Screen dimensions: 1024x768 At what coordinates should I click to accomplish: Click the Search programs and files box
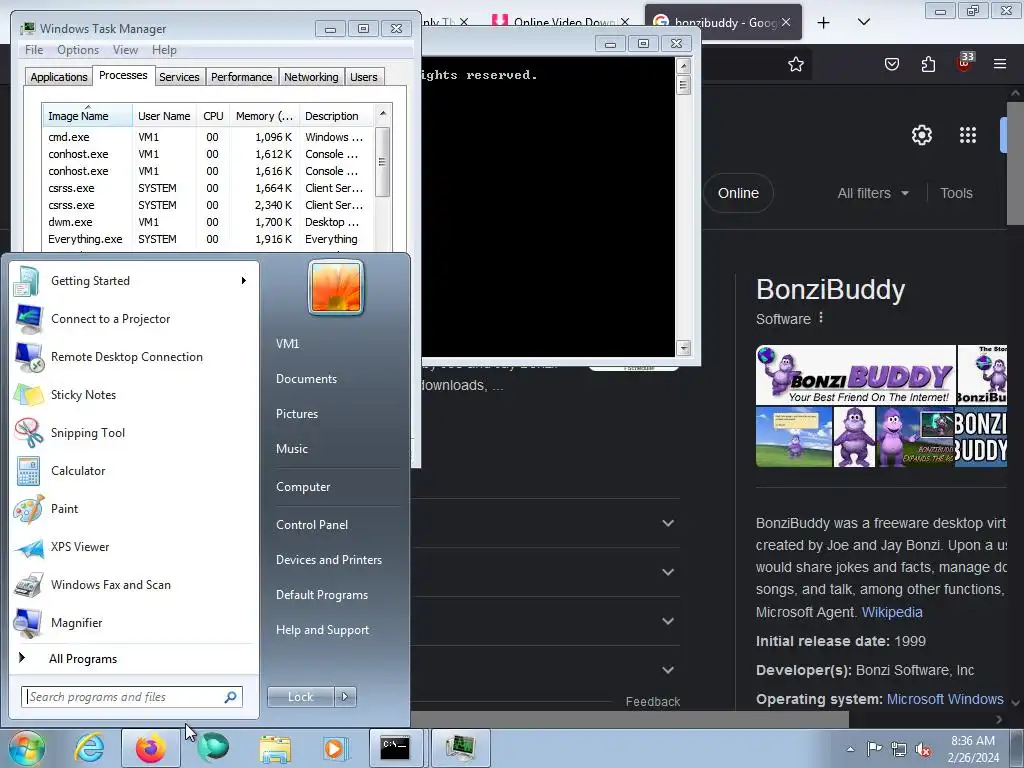(x=132, y=697)
